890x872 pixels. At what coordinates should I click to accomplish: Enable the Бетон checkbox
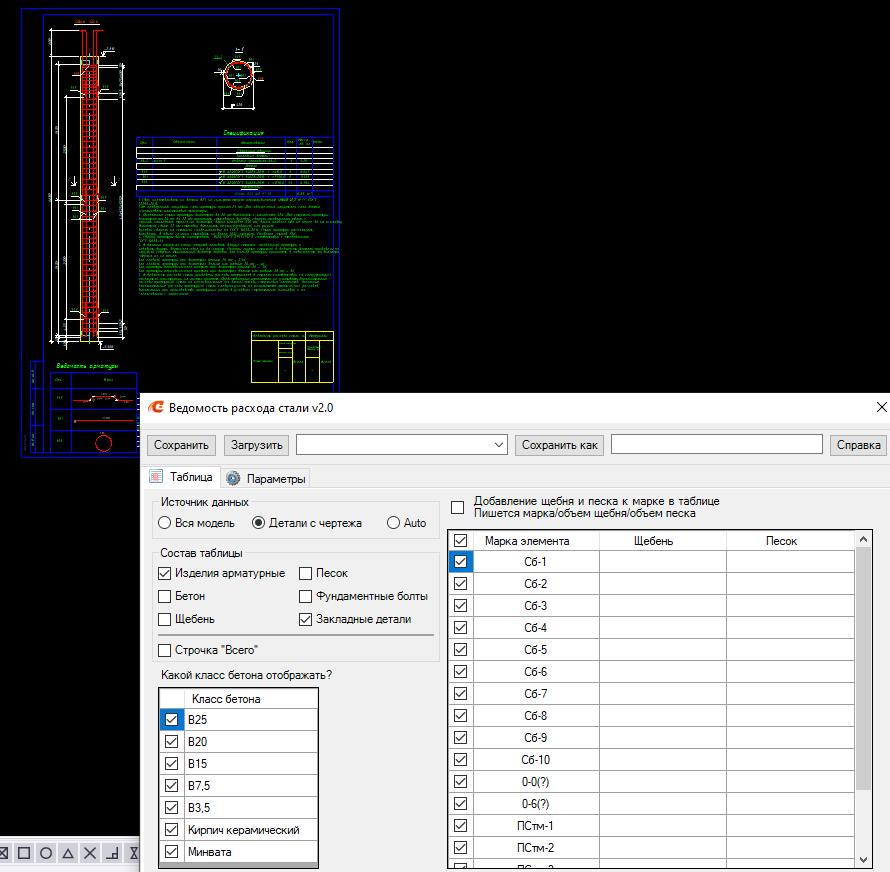165,596
